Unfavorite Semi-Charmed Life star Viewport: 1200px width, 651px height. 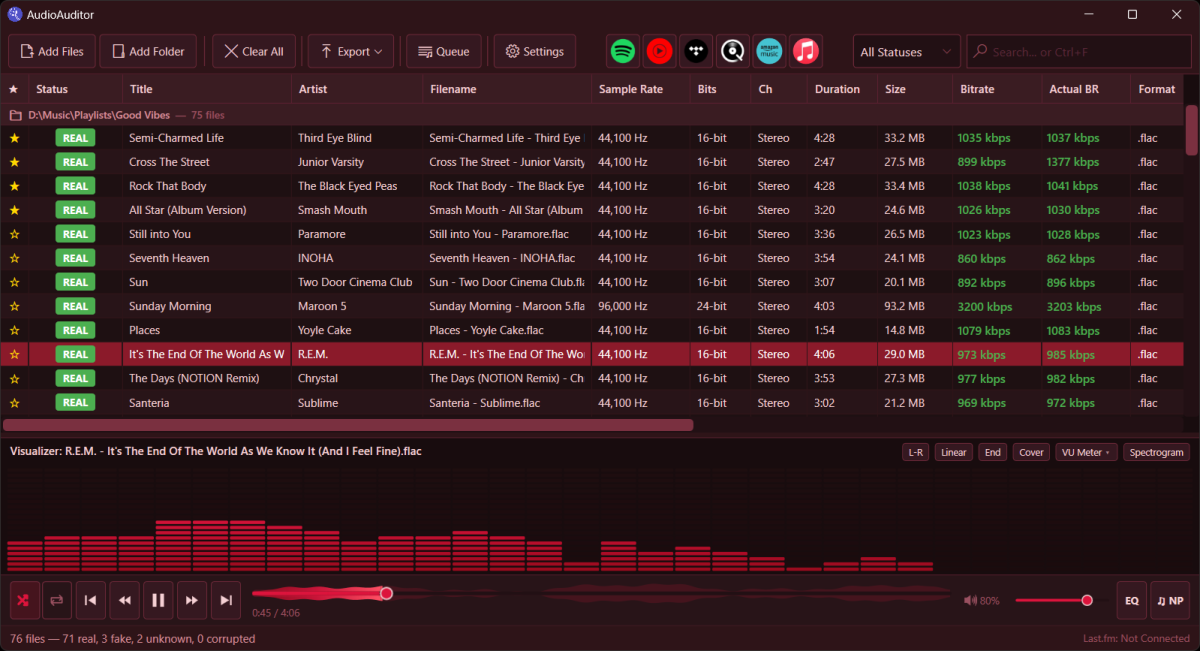click(x=14, y=138)
